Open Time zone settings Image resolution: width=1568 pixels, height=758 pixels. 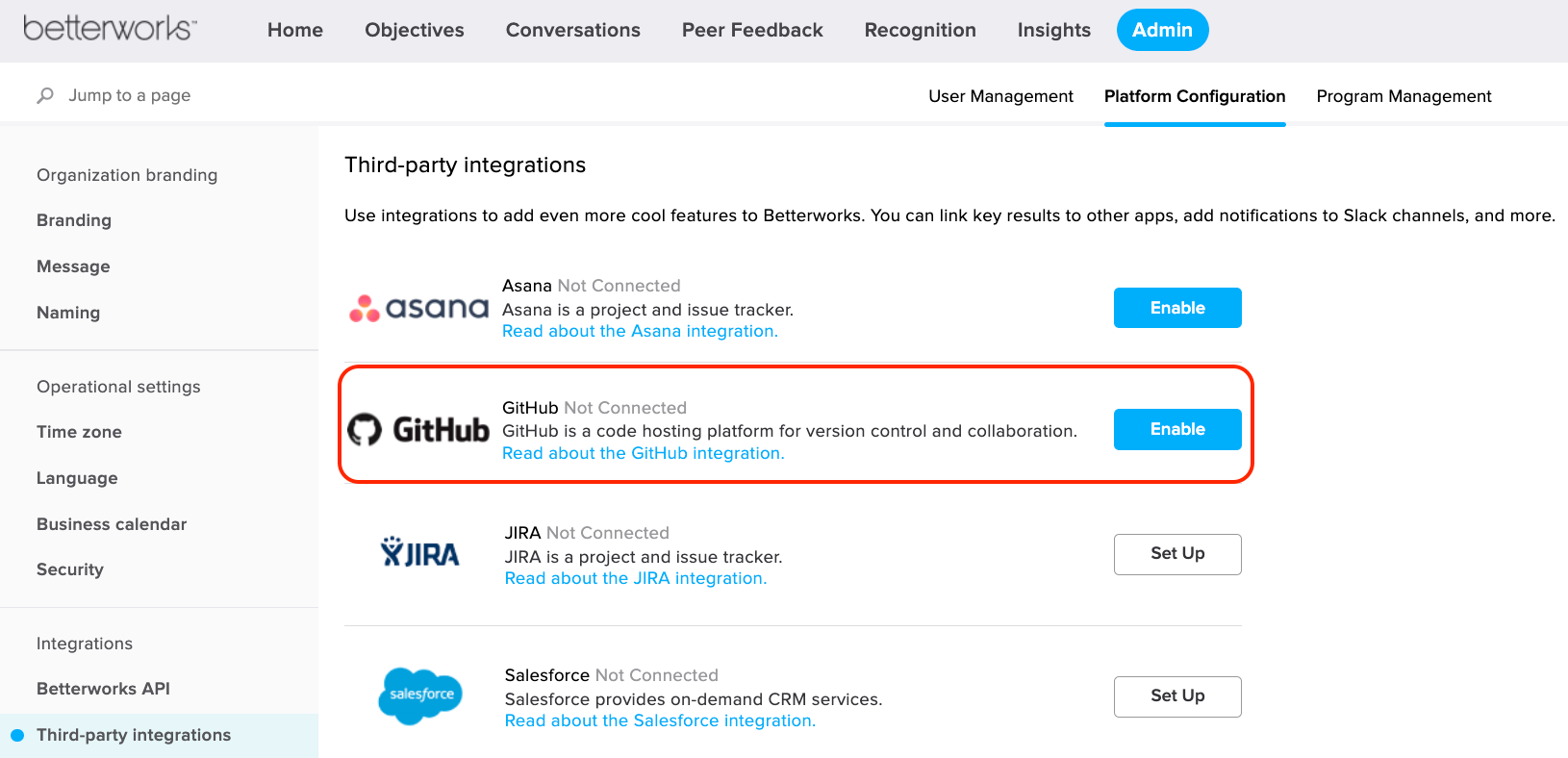click(79, 432)
